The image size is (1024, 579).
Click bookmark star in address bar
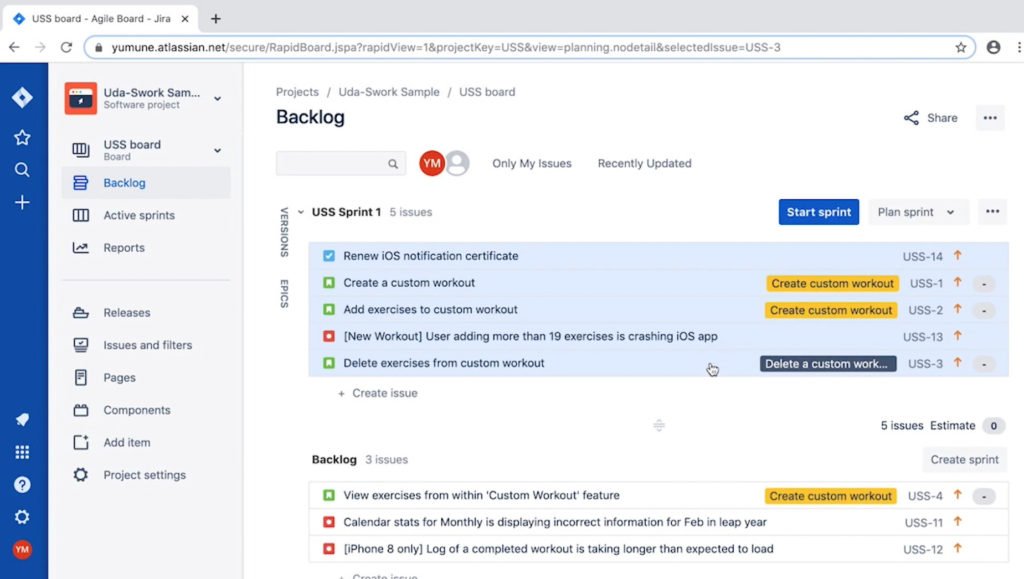click(x=961, y=47)
